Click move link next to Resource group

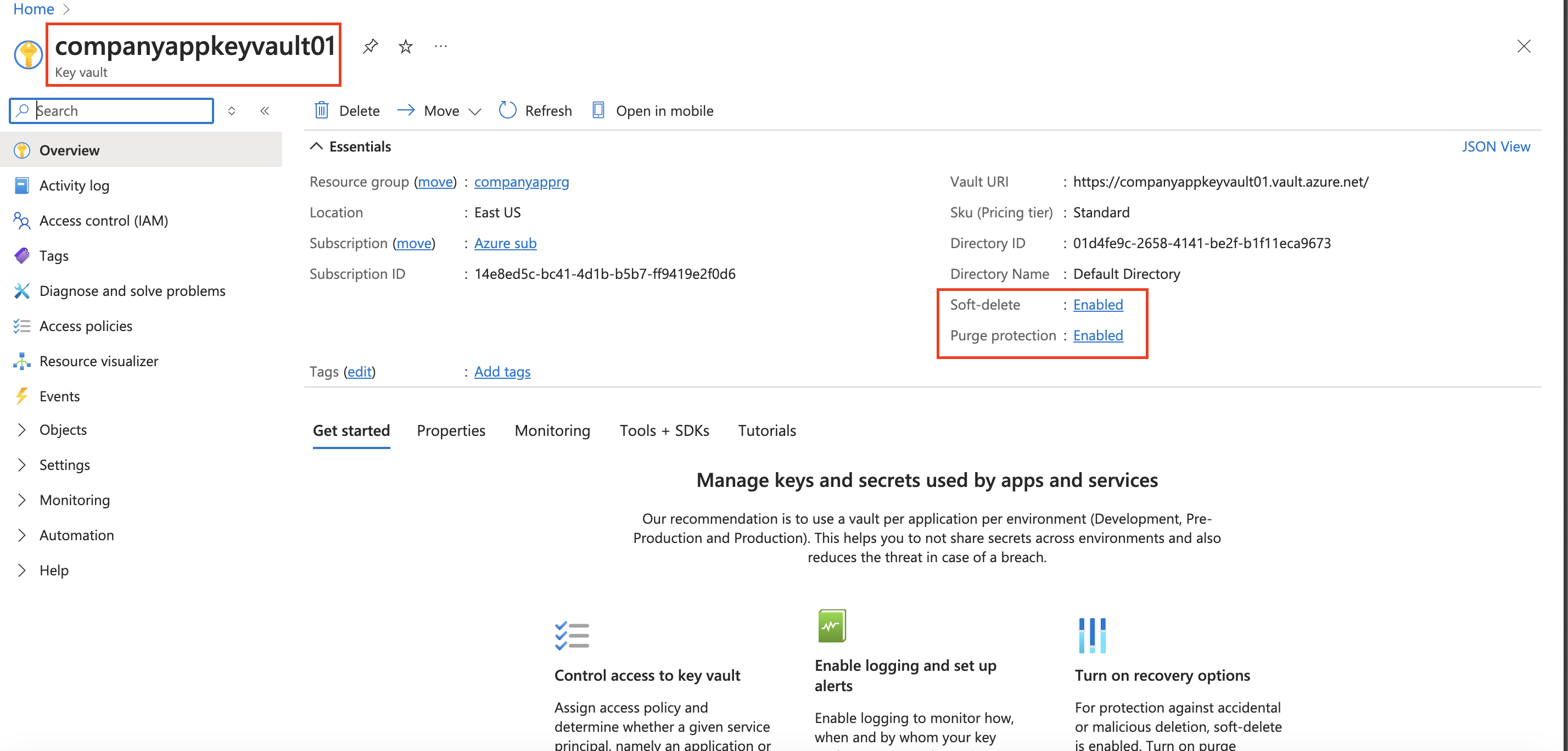tap(435, 181)
